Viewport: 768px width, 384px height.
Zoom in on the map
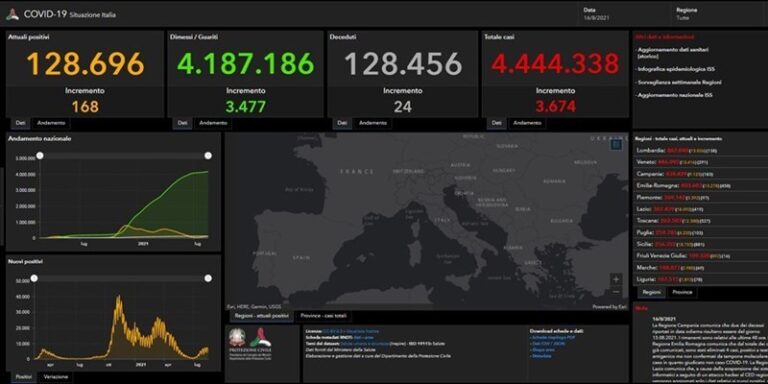(616, 280)
